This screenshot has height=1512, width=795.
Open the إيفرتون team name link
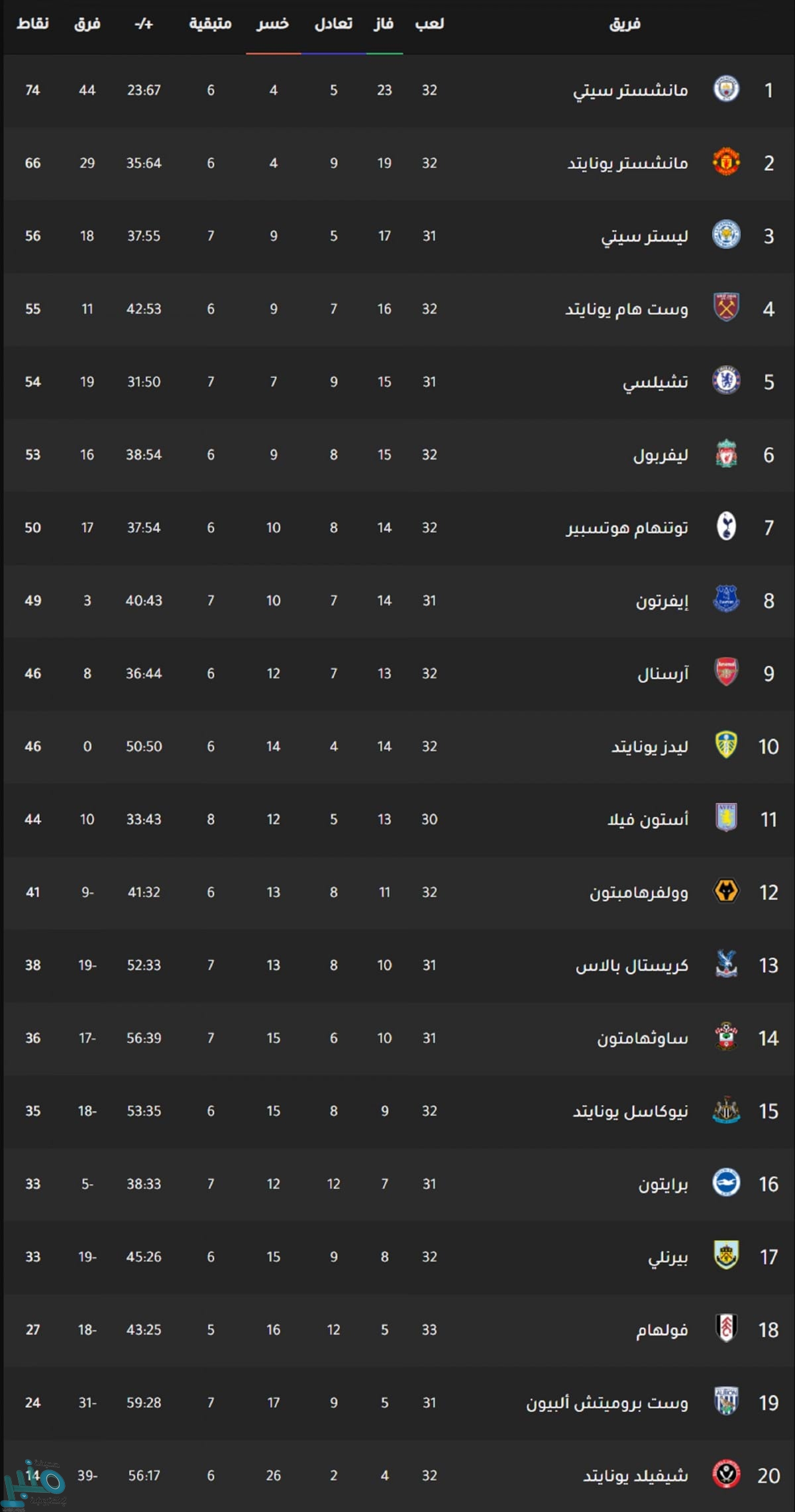pyautogui.click(x=662, y=601)
